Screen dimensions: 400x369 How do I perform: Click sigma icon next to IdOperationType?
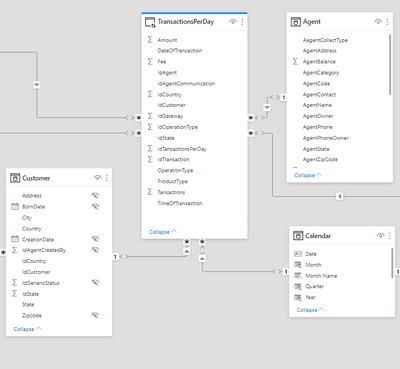pyautogui.click(x=150, y=127)
